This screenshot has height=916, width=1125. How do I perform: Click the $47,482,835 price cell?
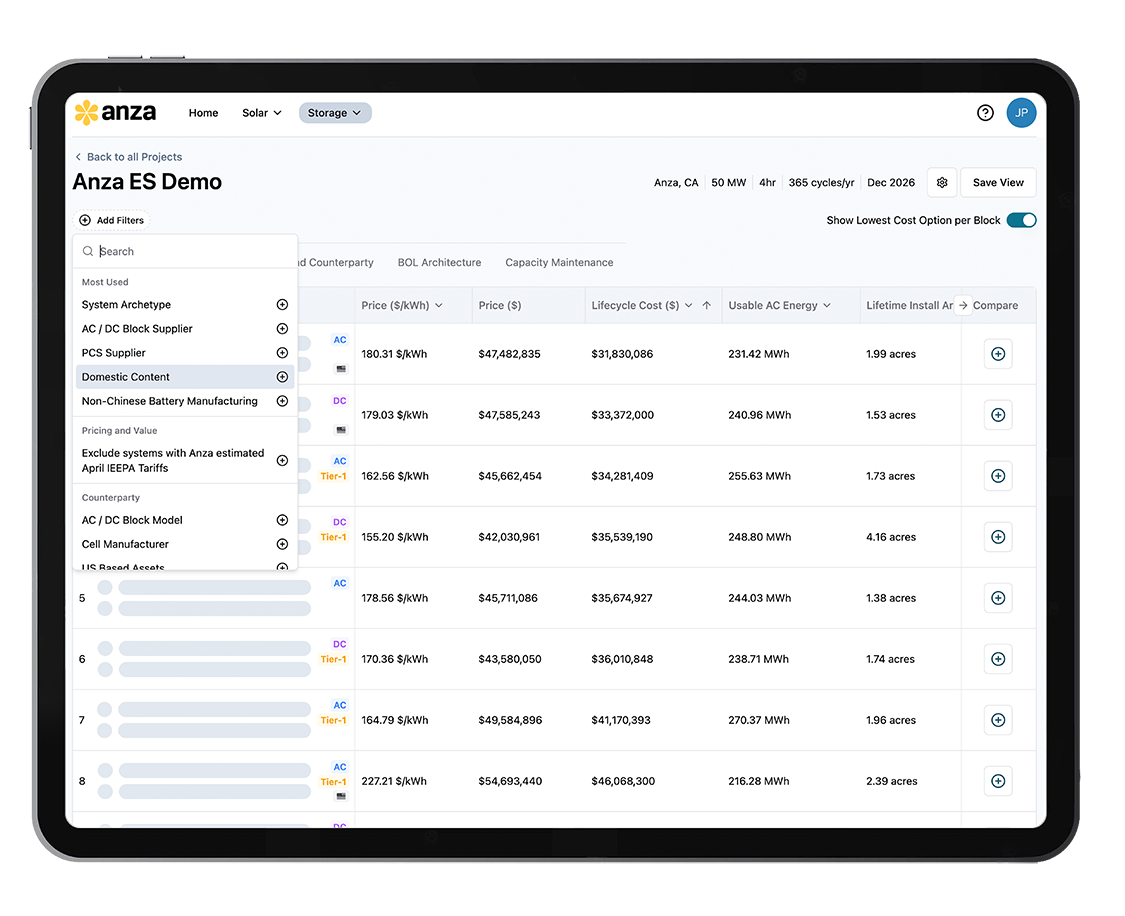pyautogui.click(x=509, y=354)
